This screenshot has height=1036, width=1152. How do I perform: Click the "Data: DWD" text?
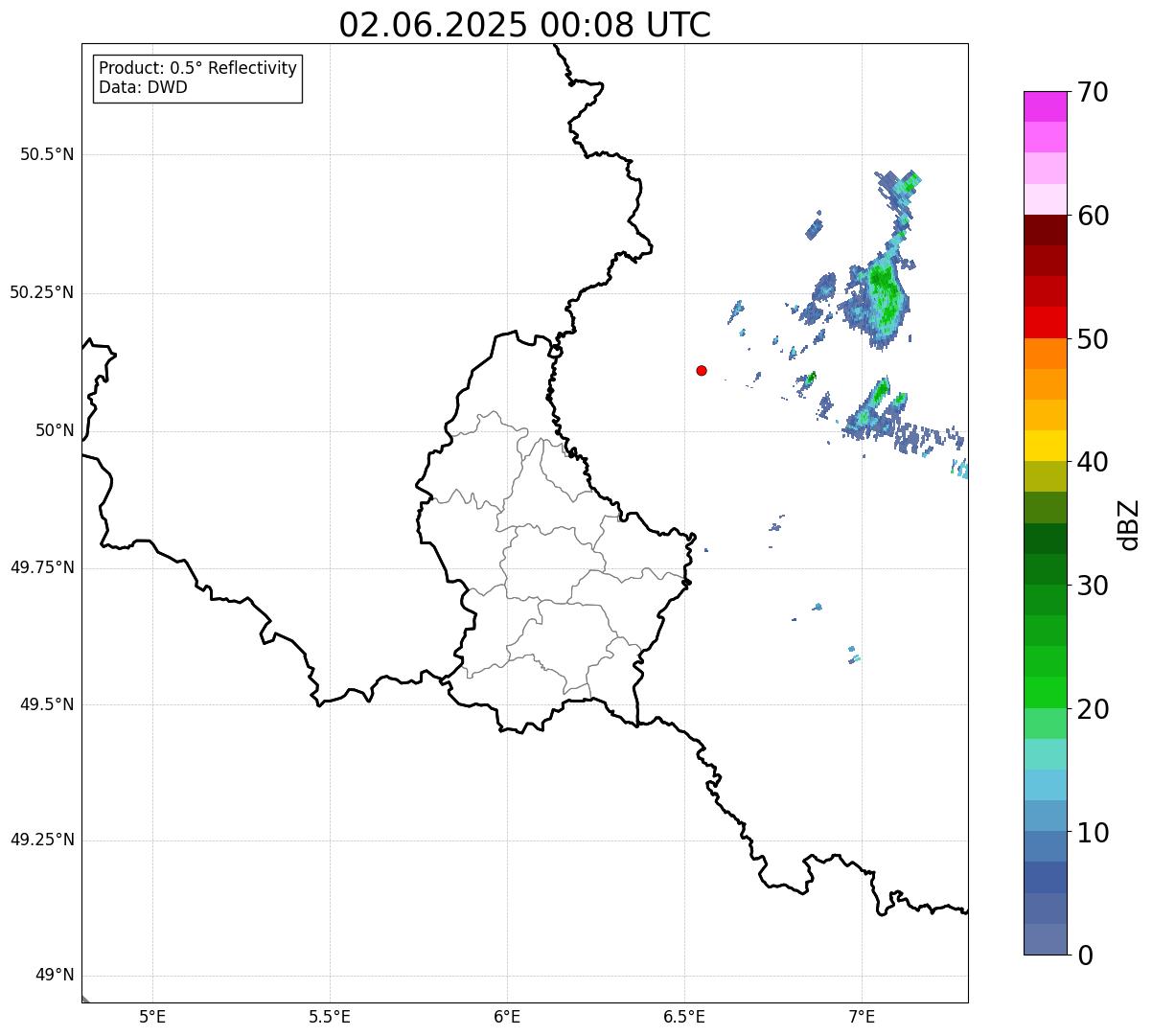(x=143, y=87)
